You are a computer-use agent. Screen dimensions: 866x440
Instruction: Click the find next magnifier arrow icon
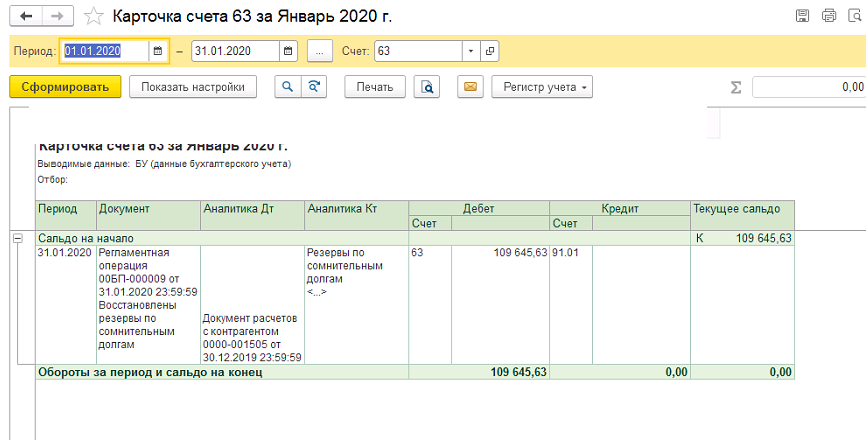click(314, 87)
